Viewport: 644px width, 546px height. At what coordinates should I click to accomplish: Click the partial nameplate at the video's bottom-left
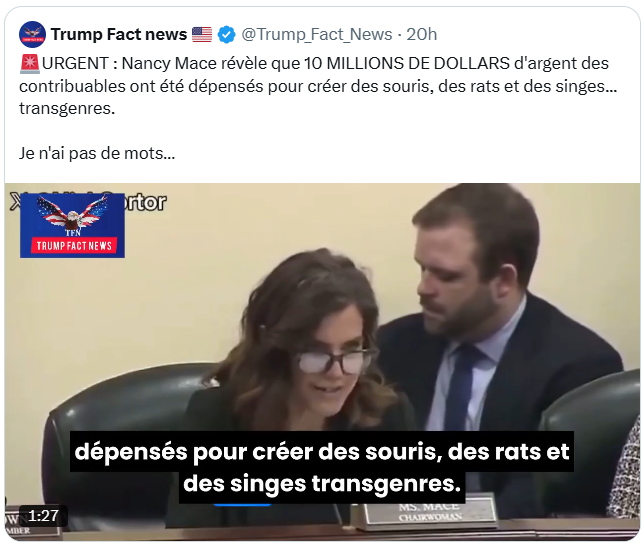click(32, 525)
